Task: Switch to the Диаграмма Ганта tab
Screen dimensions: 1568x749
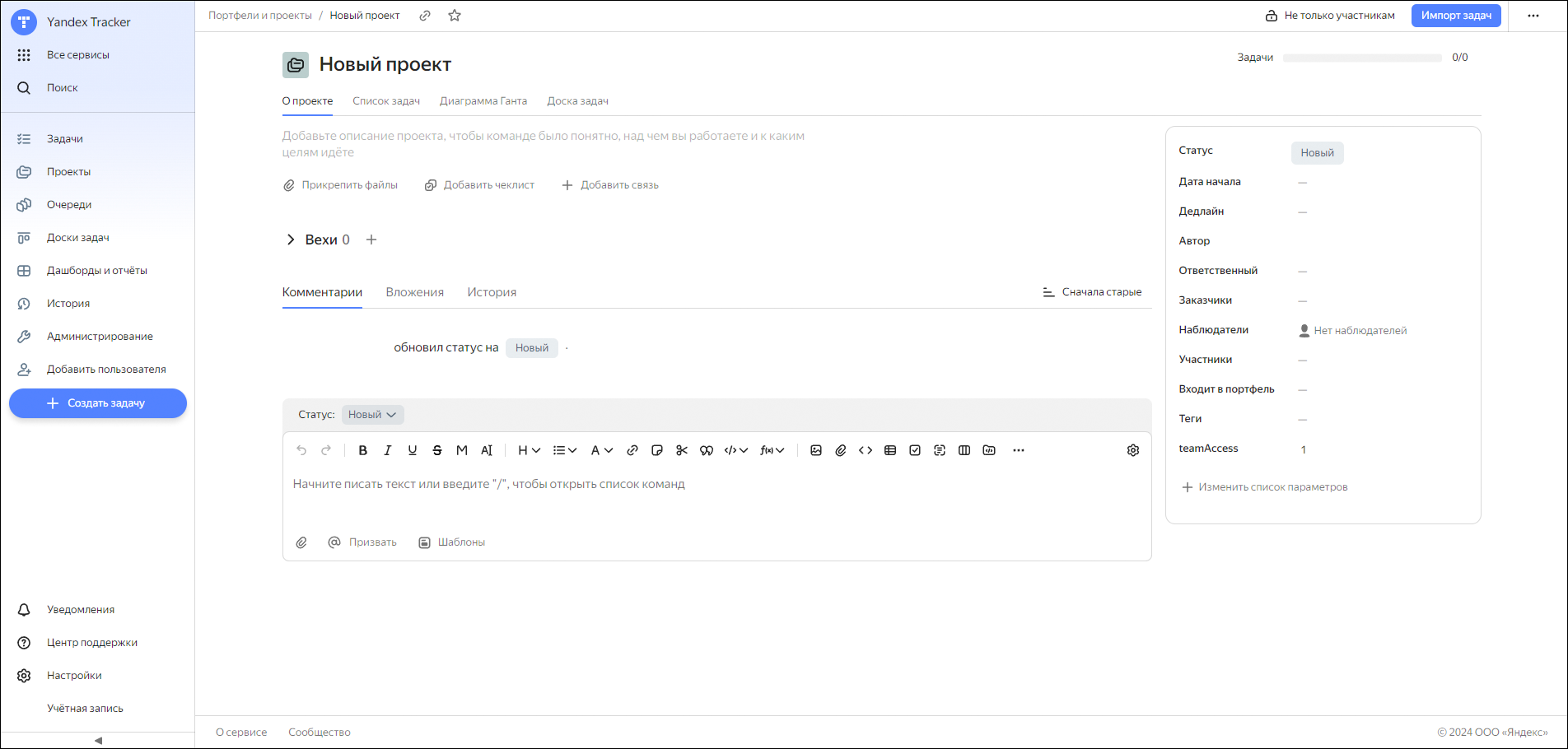Action: [483, 101]
